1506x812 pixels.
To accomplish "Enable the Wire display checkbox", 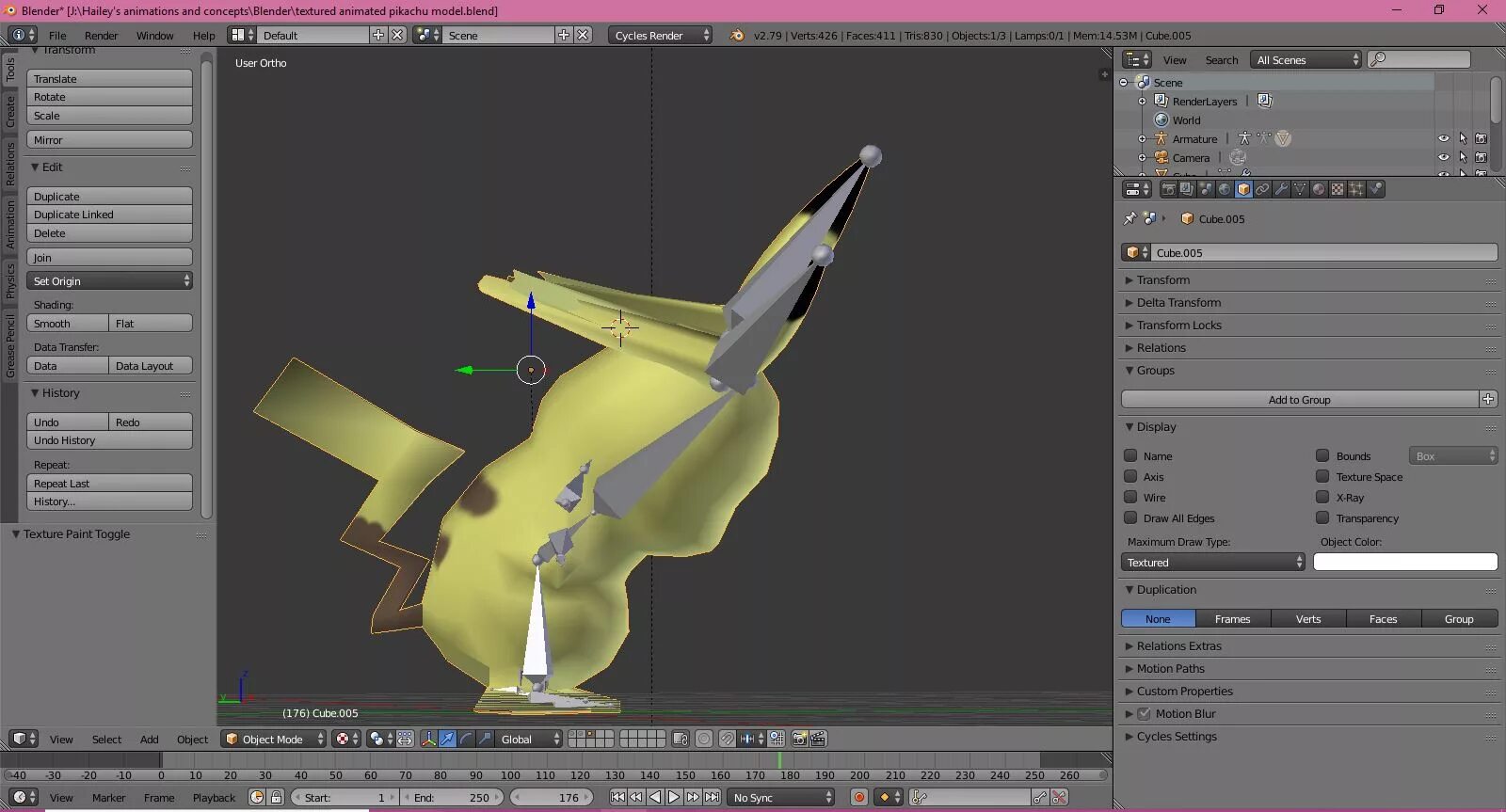I will [1130, 497].
